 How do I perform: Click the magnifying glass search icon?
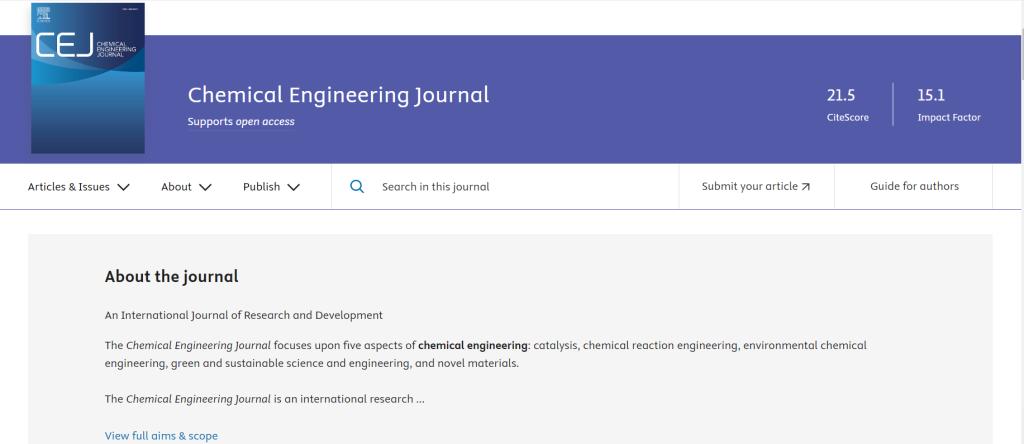tap(357, 187)
